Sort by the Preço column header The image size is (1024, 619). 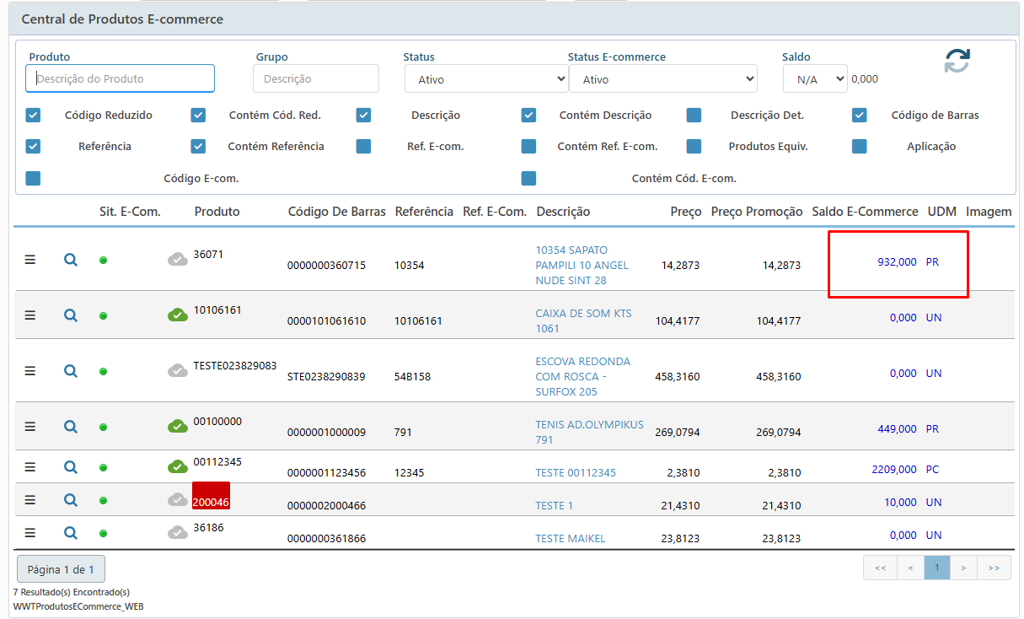pos(685,212)
